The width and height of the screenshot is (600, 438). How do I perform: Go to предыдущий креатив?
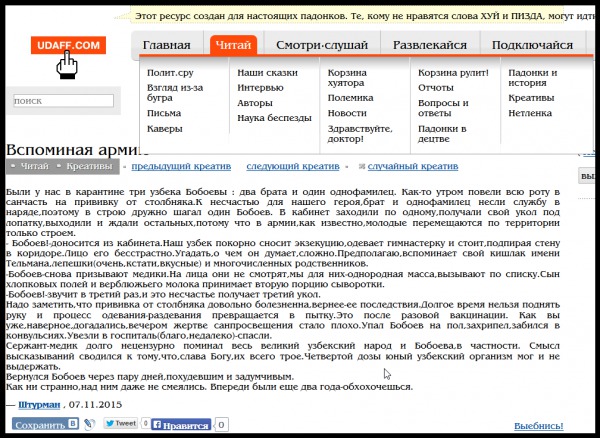[x=181, y=166]
